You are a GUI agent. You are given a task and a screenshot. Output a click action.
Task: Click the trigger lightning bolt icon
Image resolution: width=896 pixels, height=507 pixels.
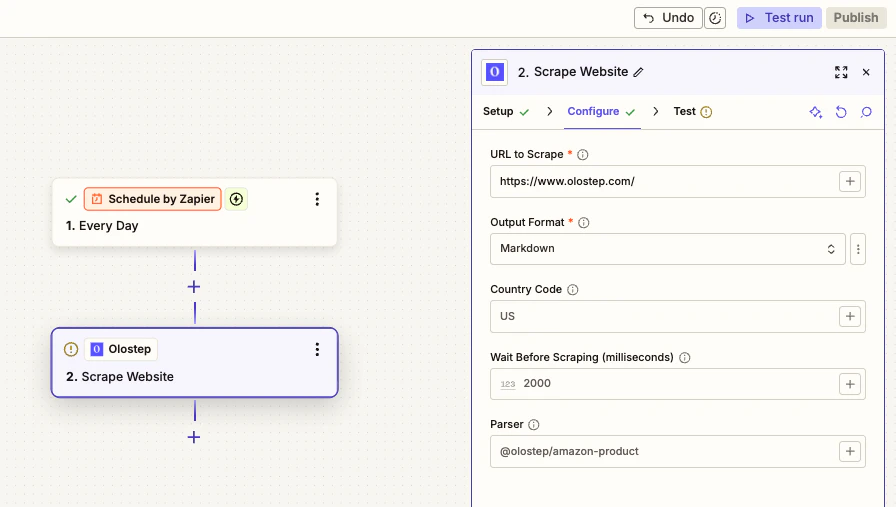coord(236,199)
